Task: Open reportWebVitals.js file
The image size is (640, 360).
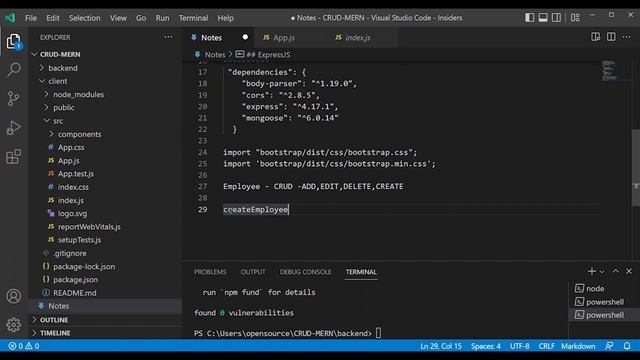Action: pyautogui.click(x=89, y=227)
